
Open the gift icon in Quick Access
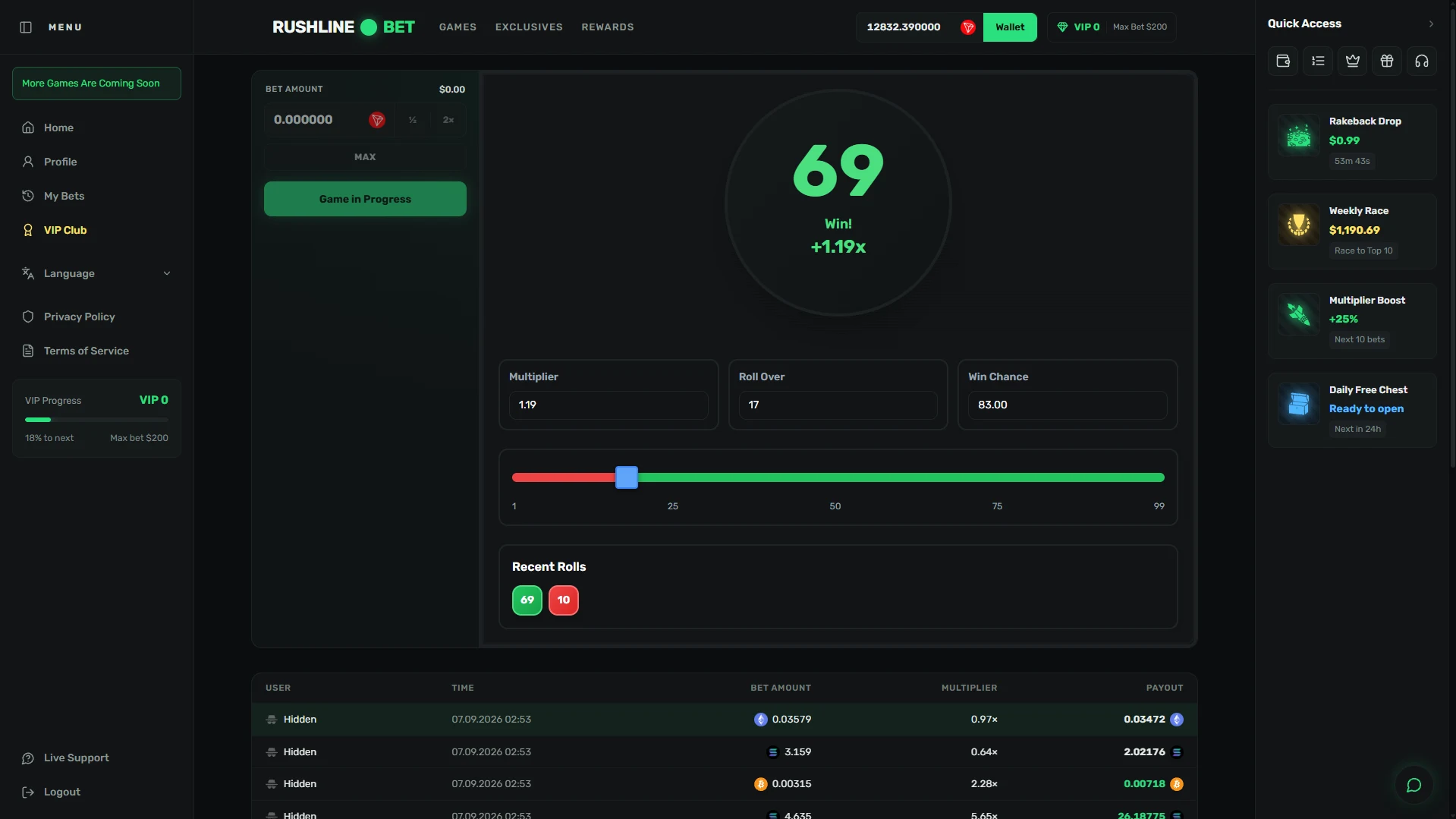click(1387, 61)
